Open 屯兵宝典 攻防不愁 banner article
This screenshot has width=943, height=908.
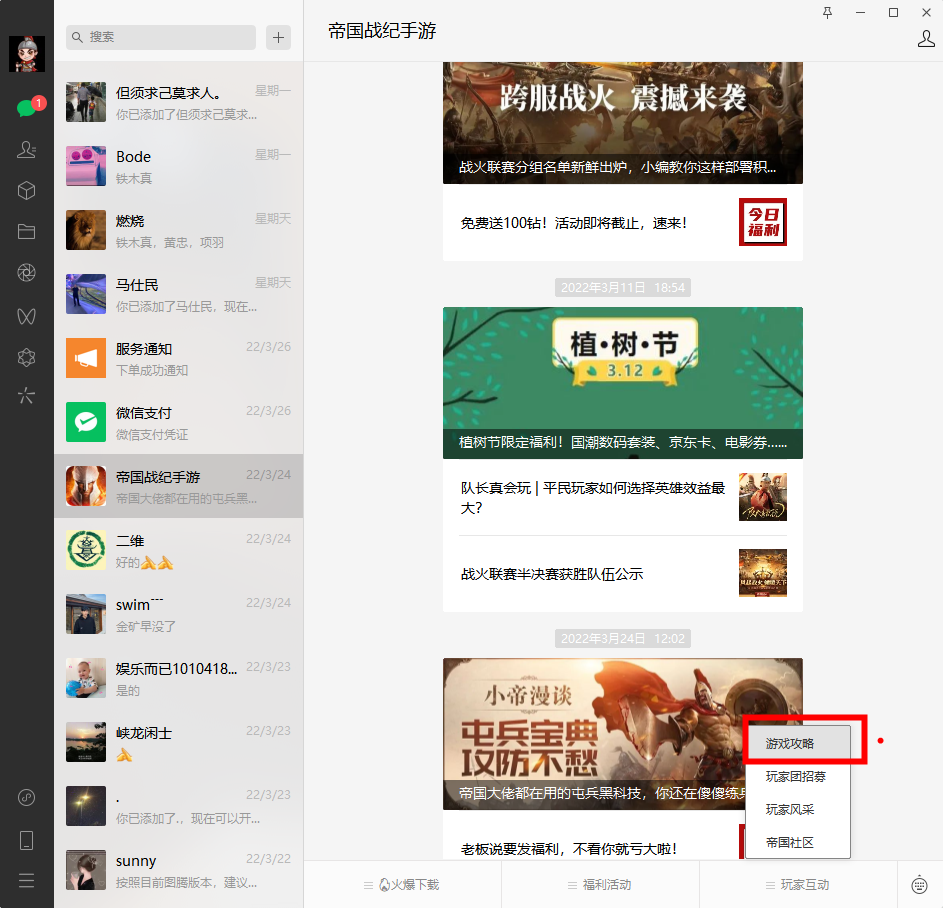pyautogui.click(x=622, y=734)
